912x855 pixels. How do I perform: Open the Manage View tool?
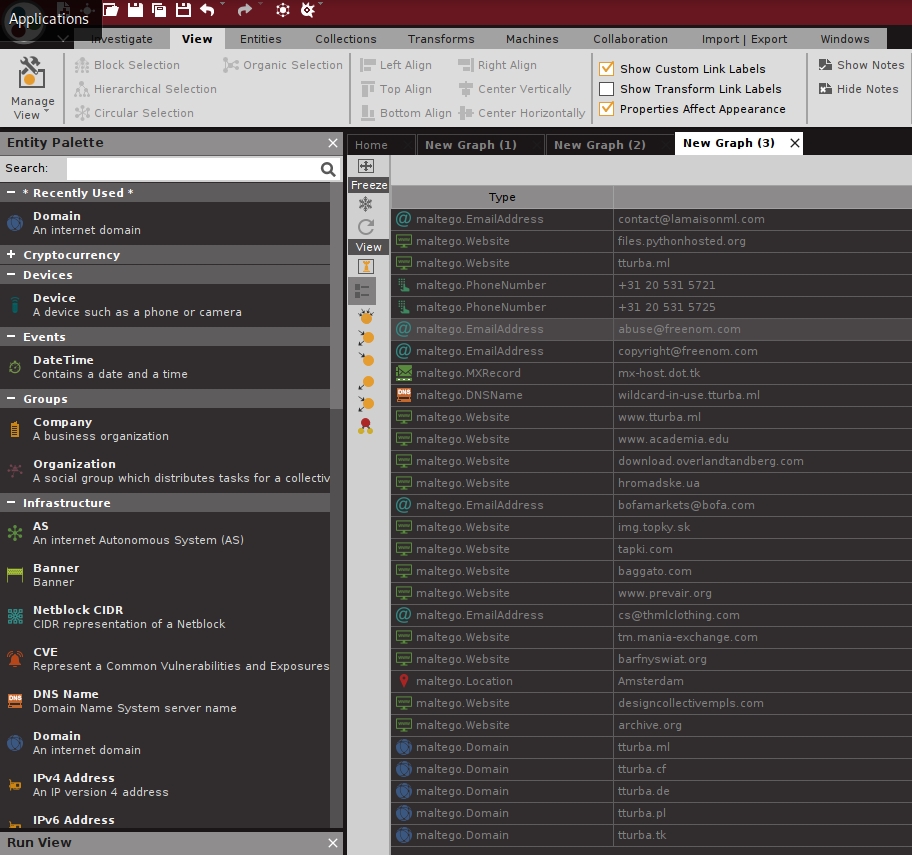[x=32, y=88]
